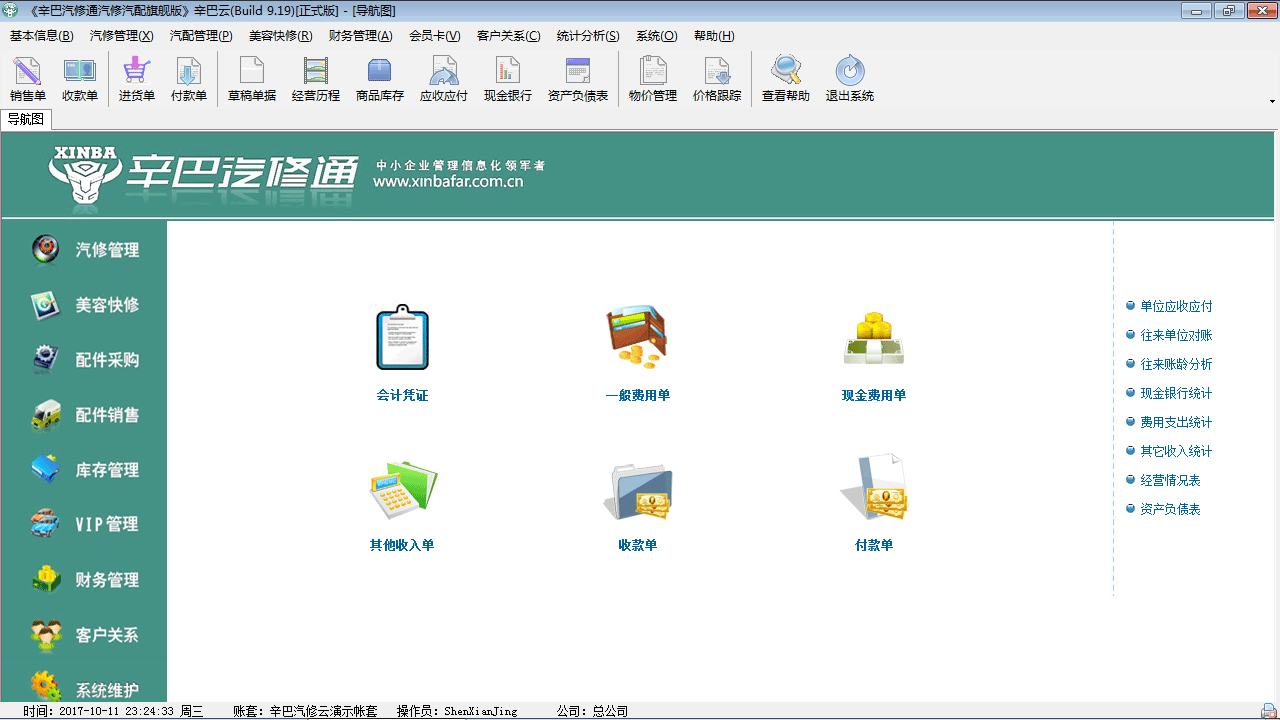Click the www.xinbafar.com.cn banner address
This screenshot has width=1280, height=720.
point(448,182)
